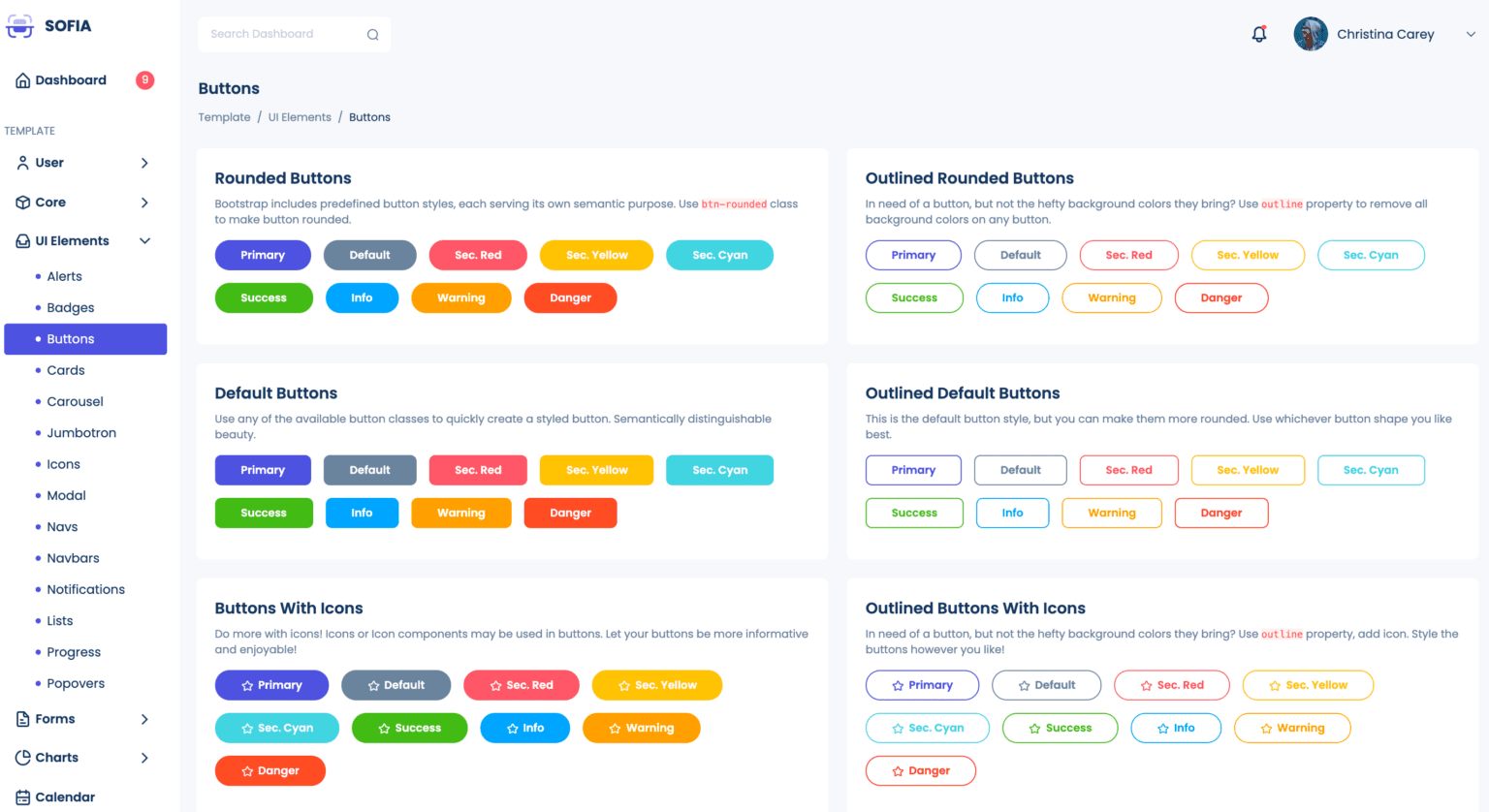Select the Dashboard home icon
This screenshot has height=812, width=1489.
point(24,79)
